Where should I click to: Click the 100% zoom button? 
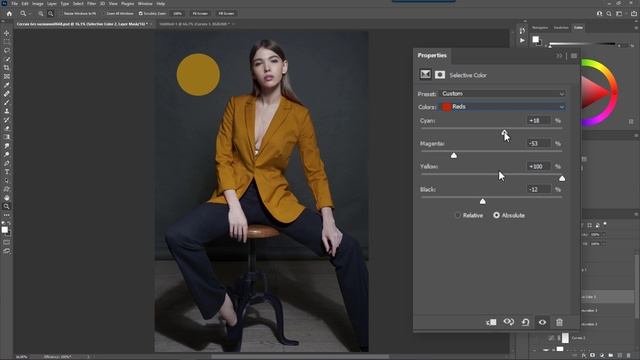coord(178,13)
